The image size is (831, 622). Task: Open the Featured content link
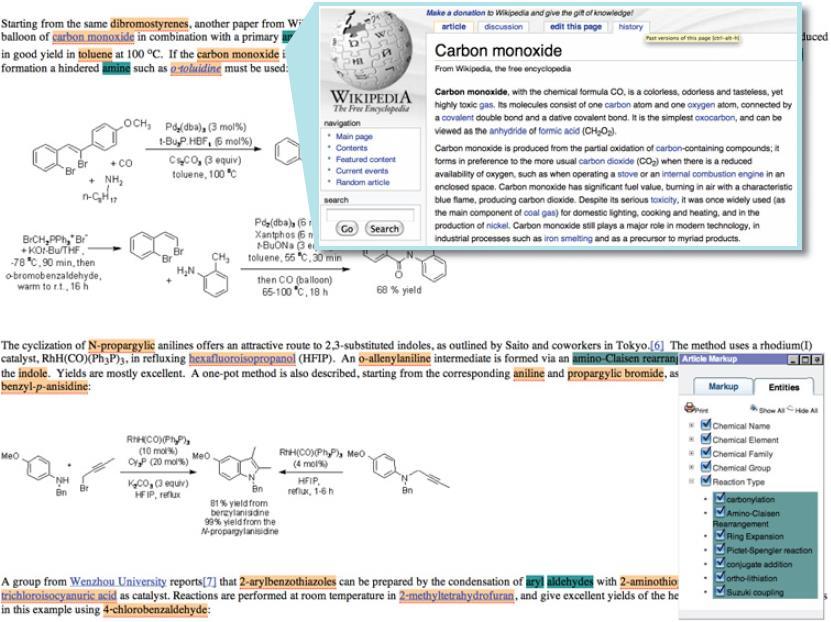(366, 159)
